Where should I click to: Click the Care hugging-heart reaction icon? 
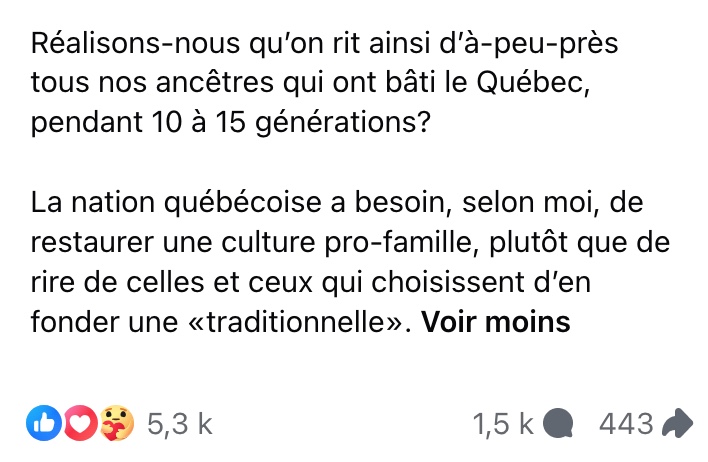pyautogui.click(x=117, y=423)
